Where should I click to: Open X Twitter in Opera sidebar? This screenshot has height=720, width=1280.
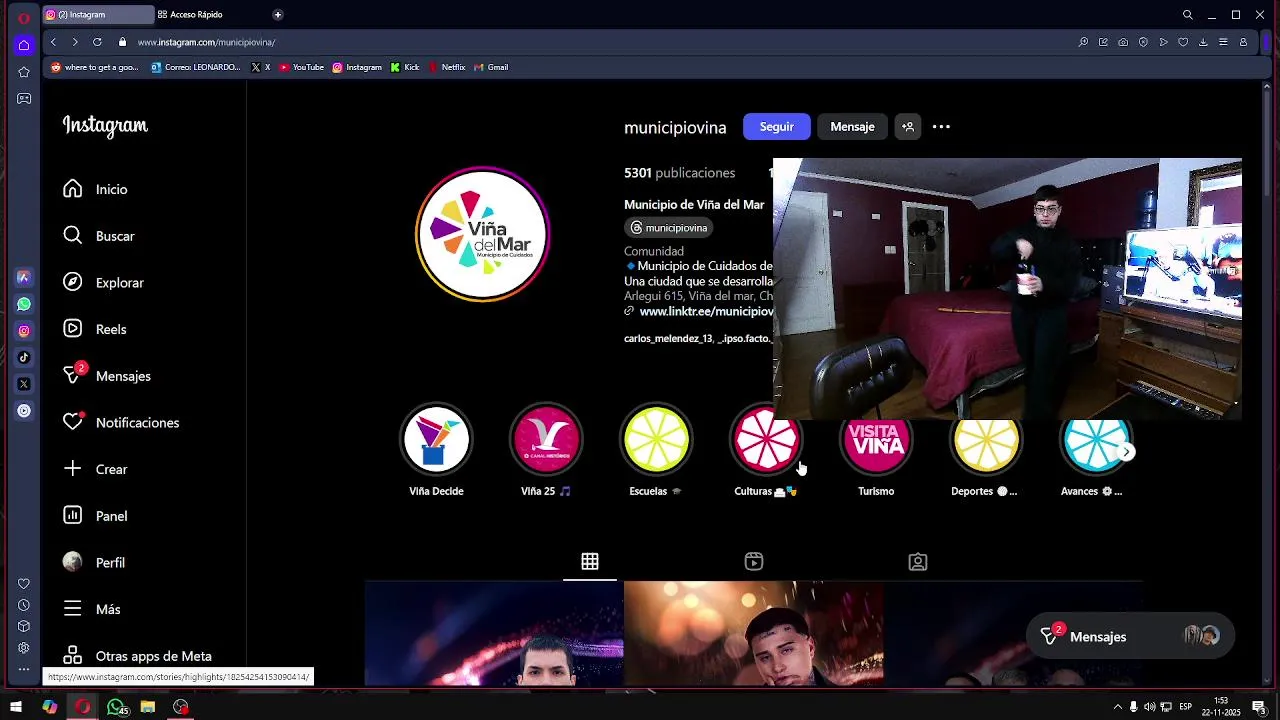(24, 384)
